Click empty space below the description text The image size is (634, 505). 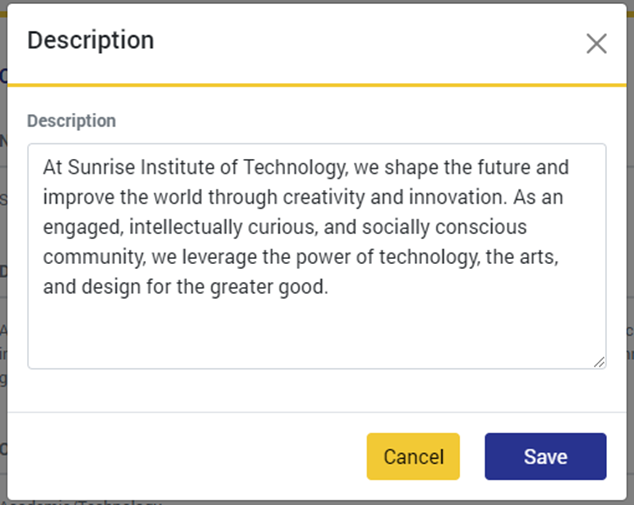point(316,332)
